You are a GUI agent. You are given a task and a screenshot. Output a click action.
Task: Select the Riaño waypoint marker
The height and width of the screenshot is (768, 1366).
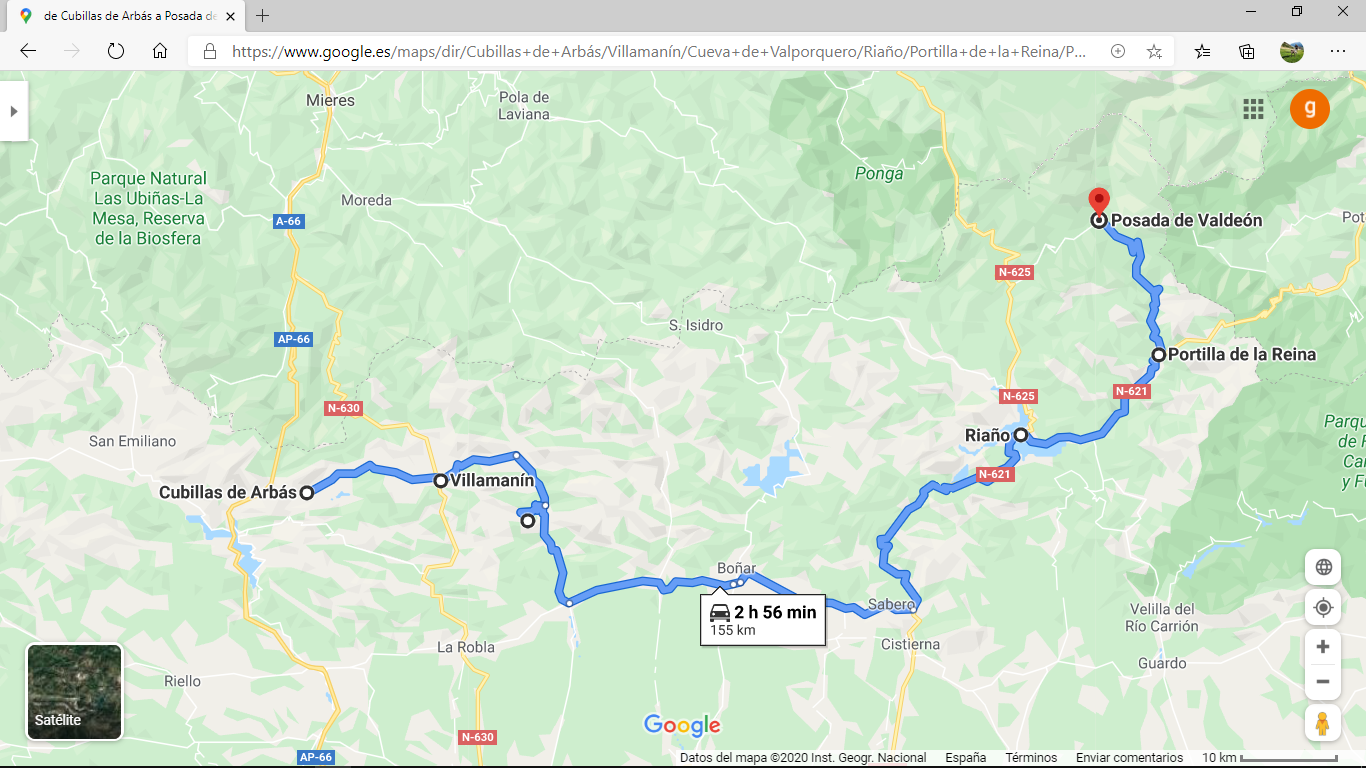point(1020,435)
